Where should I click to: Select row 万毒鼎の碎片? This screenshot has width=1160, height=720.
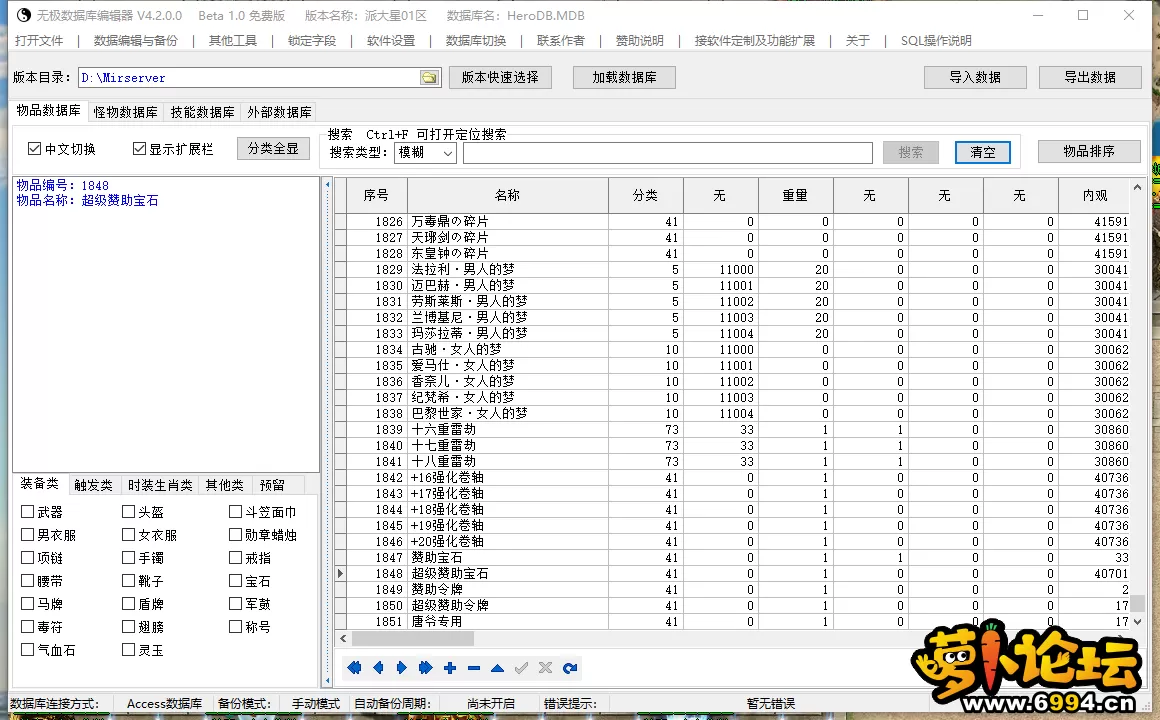point(732,221)
